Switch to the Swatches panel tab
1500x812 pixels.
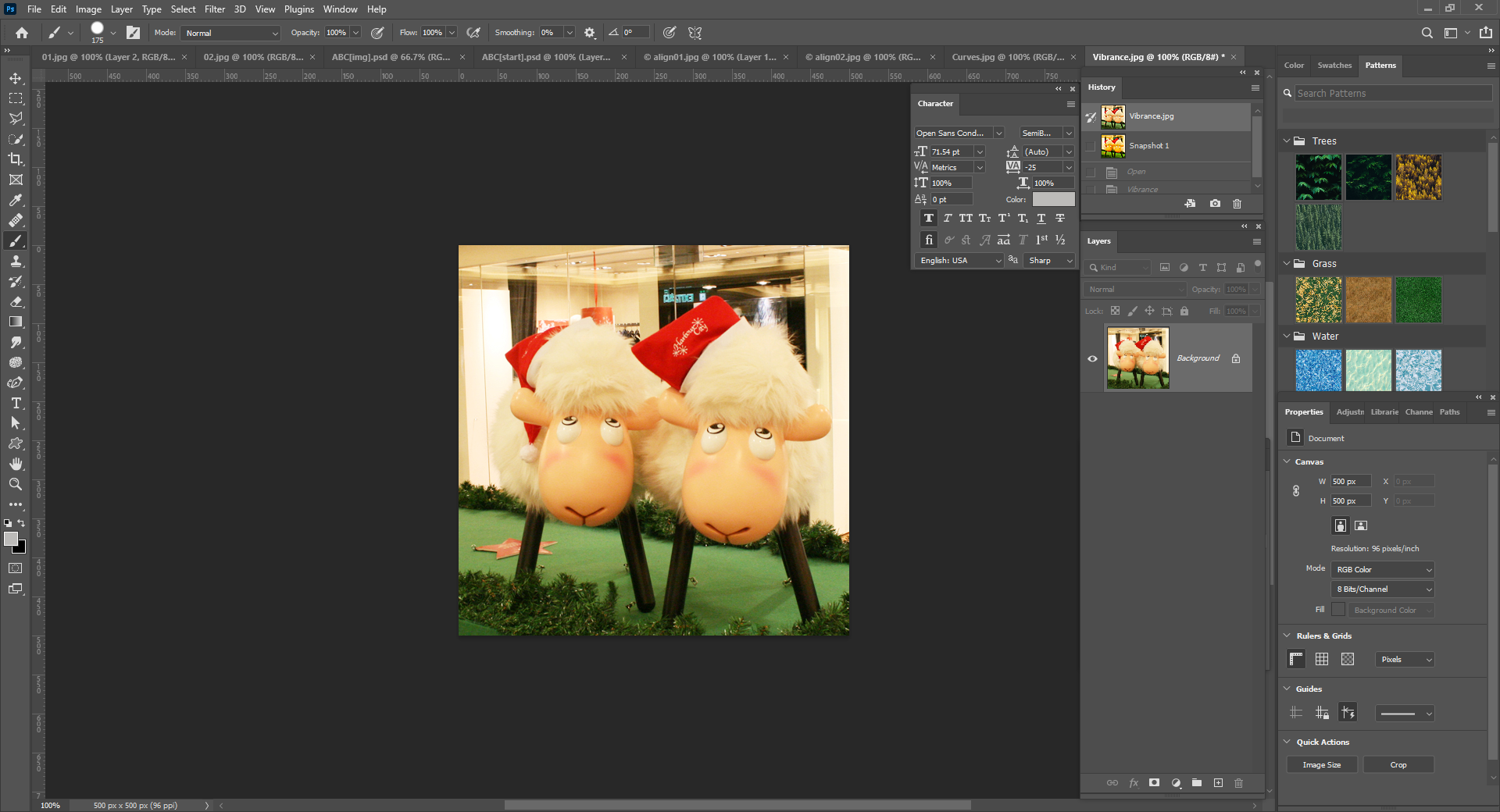pyautogui.click(x=1334, y=66)
